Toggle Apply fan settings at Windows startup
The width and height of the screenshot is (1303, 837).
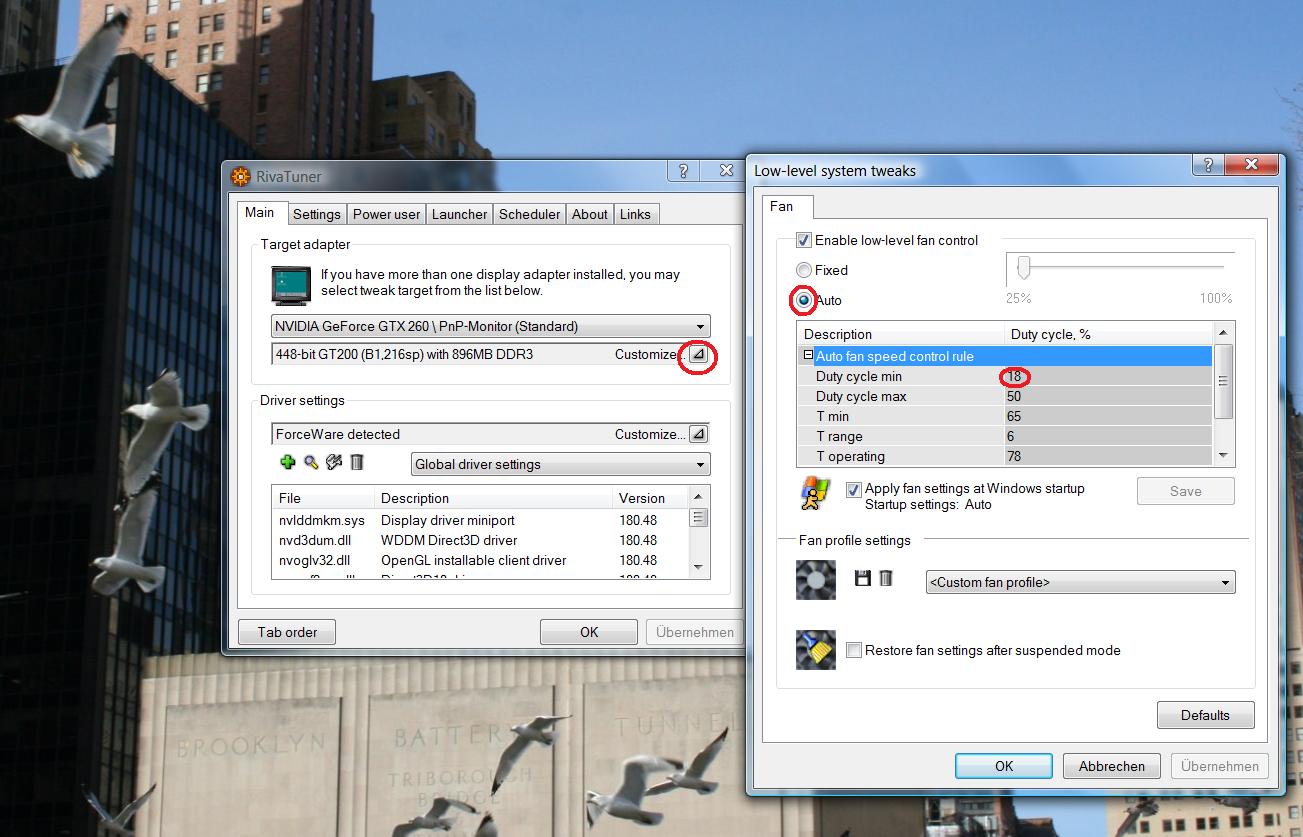[854, 489]
